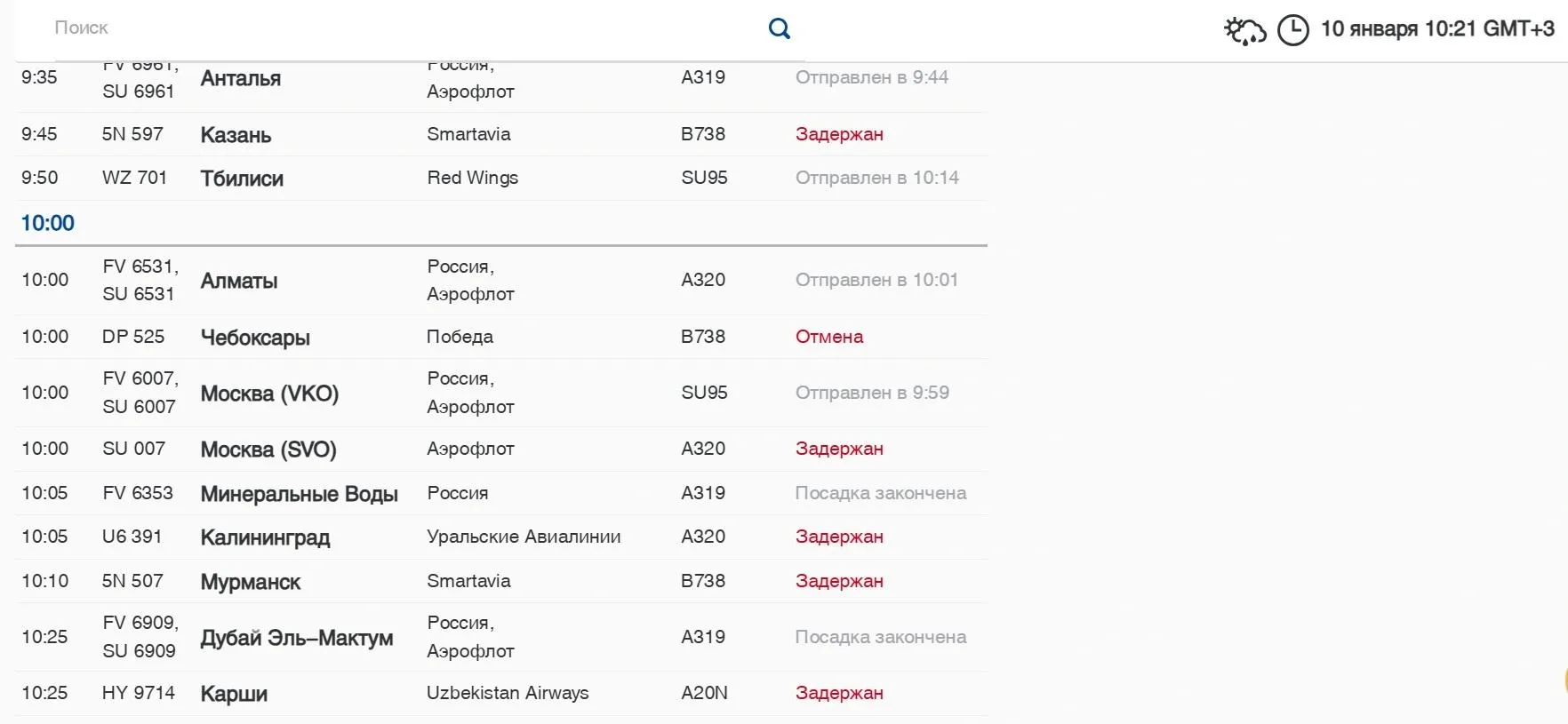Open the Москва (VKO) flight

269,394
